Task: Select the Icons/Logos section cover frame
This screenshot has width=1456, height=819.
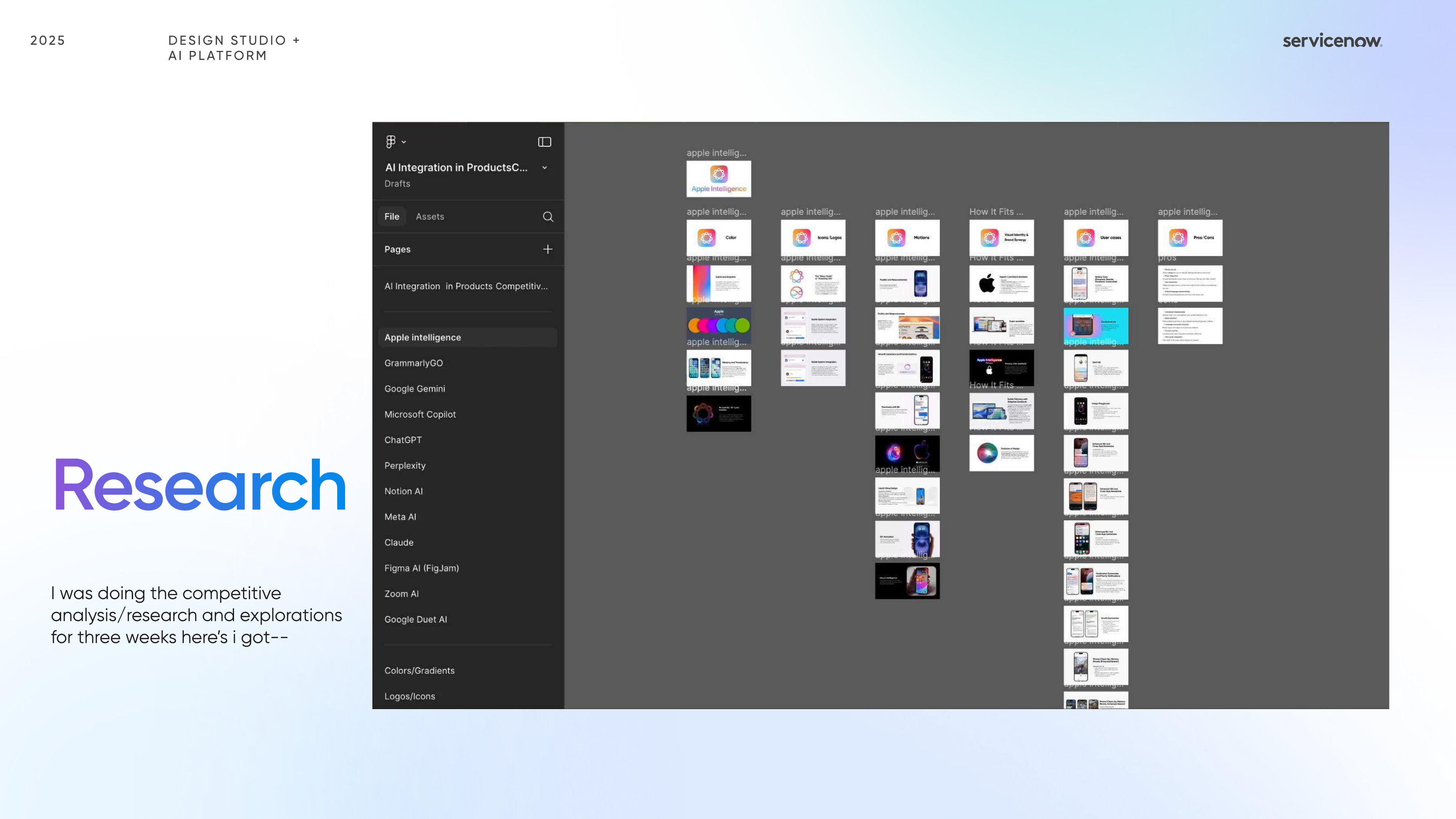Action: (813, 237)
